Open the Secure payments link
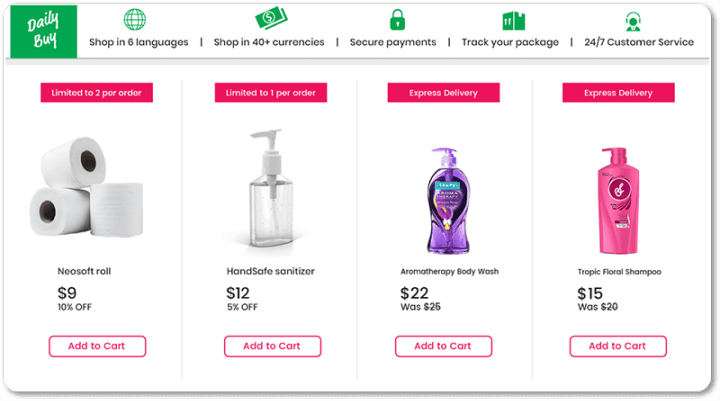Image resolution: width=720 pixels, height=401 pixels. [x=393, y=42]
